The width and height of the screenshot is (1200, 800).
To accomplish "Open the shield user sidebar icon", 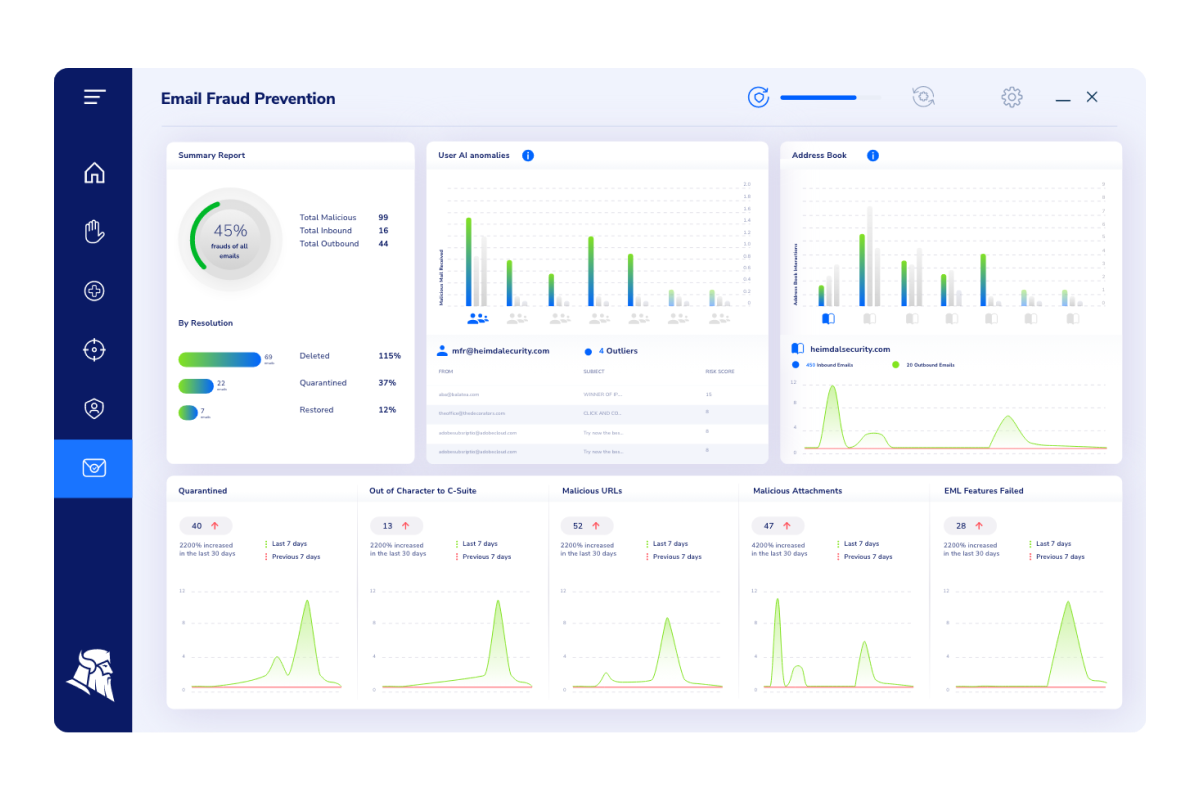I will tap(94, 408).
